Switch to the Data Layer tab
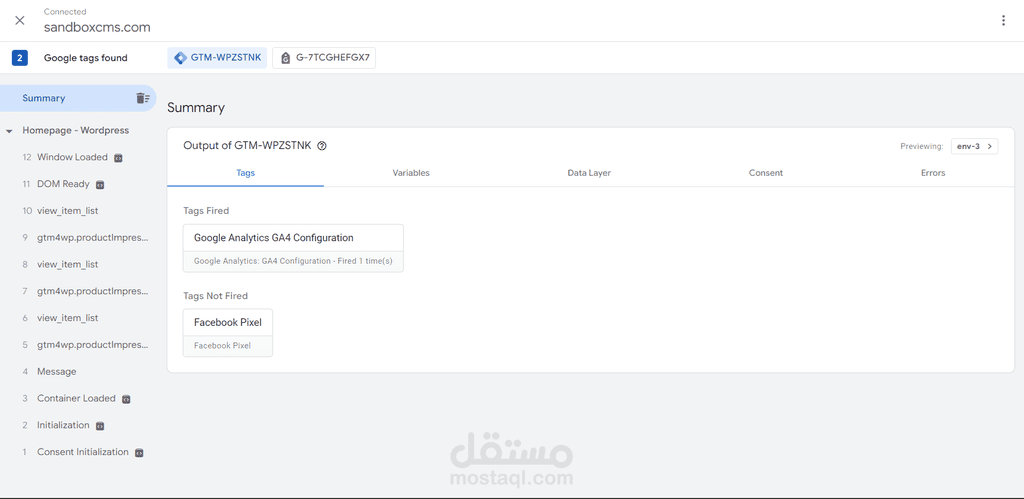 pos(589,173)
